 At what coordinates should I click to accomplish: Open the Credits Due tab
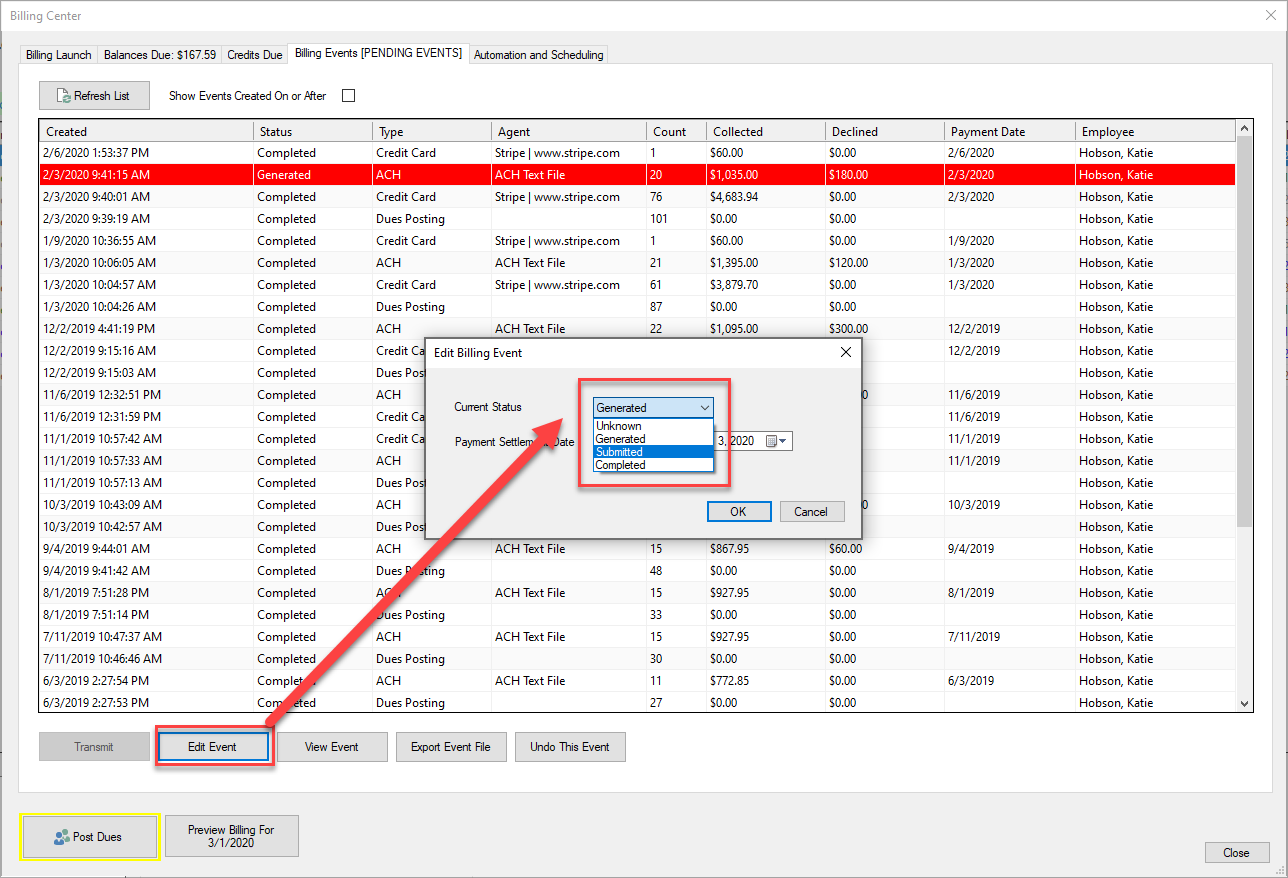click(x=255, y=55)
